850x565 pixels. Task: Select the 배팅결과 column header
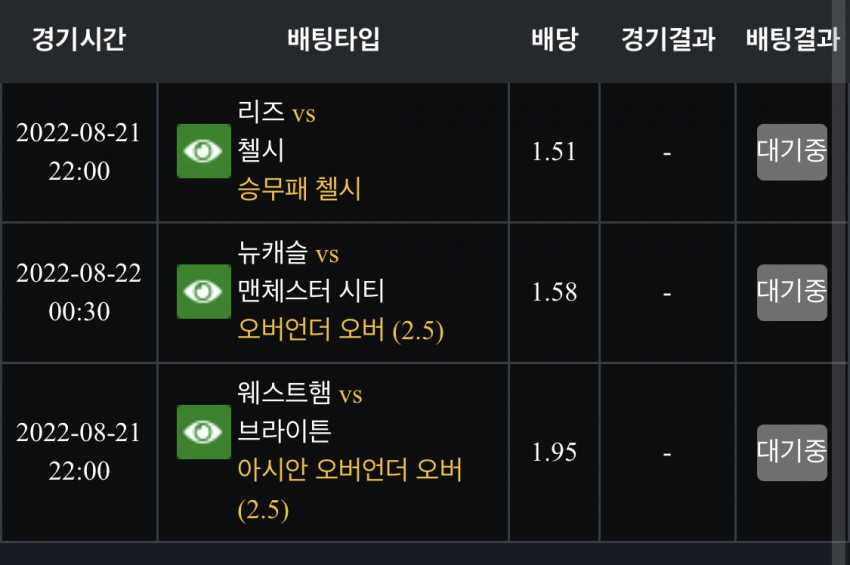pyautogui.click(x=793, y=39)
